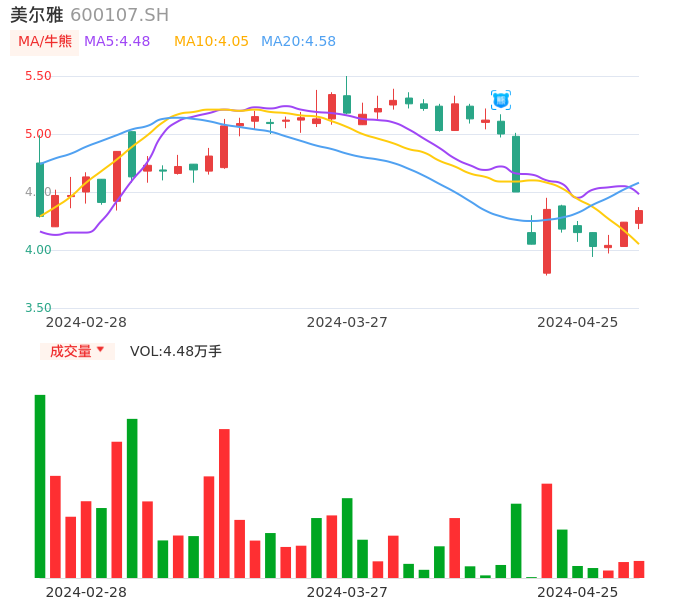The height and width of the screenshot is (606, 686).
Task: Click the 2024-03-27 date label under price chart
Action: (347, 322)
